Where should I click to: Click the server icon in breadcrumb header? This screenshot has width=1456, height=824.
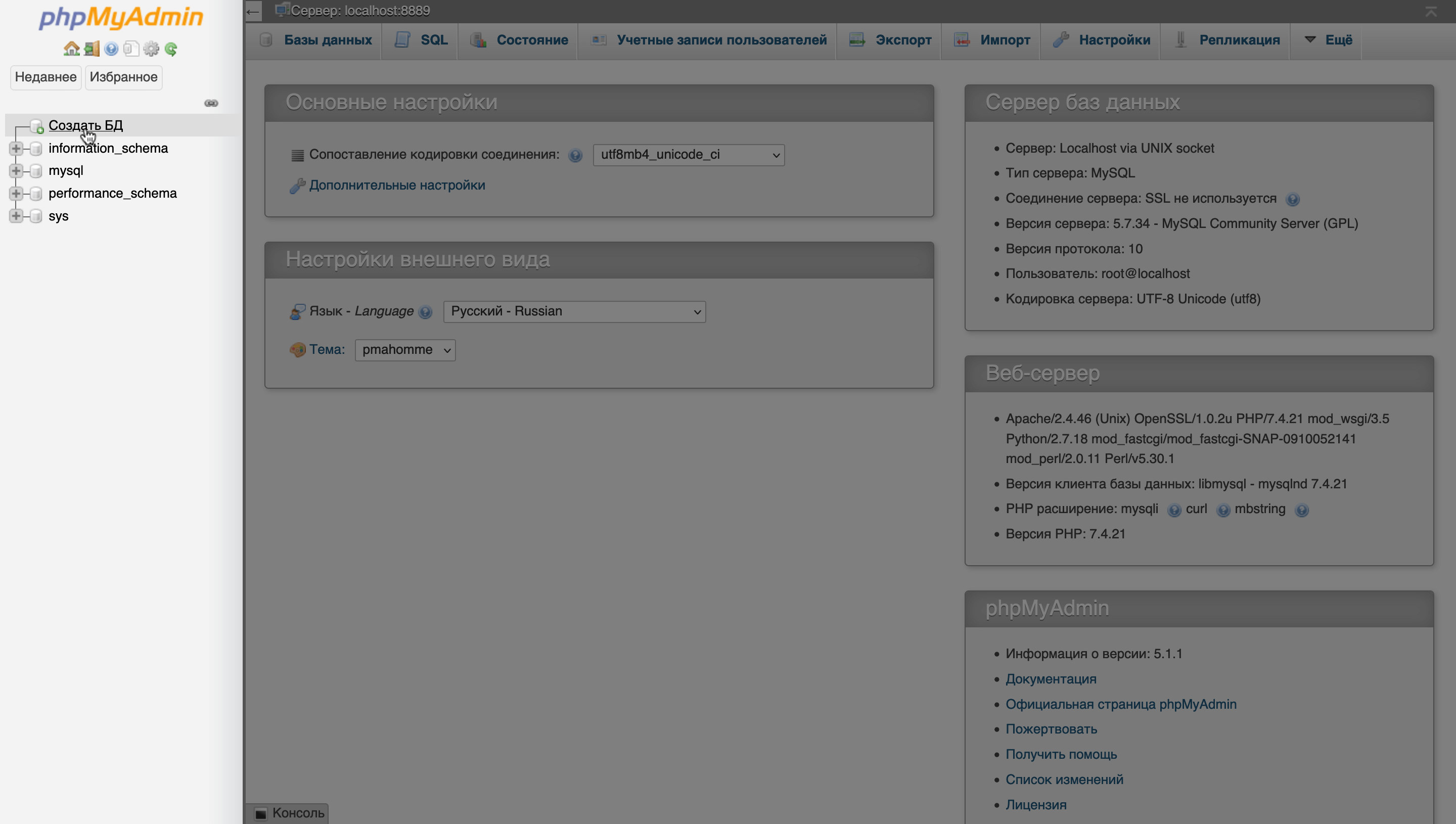pos(282,10)
